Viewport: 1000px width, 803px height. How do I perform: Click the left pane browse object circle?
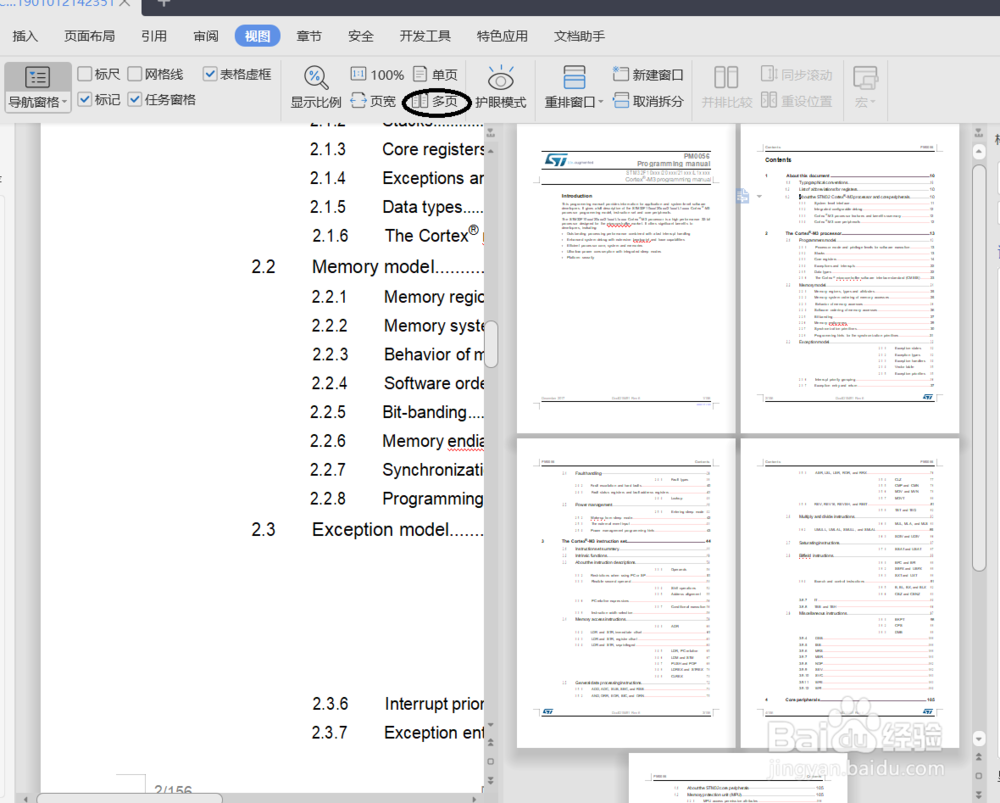(x=490, y=762)
